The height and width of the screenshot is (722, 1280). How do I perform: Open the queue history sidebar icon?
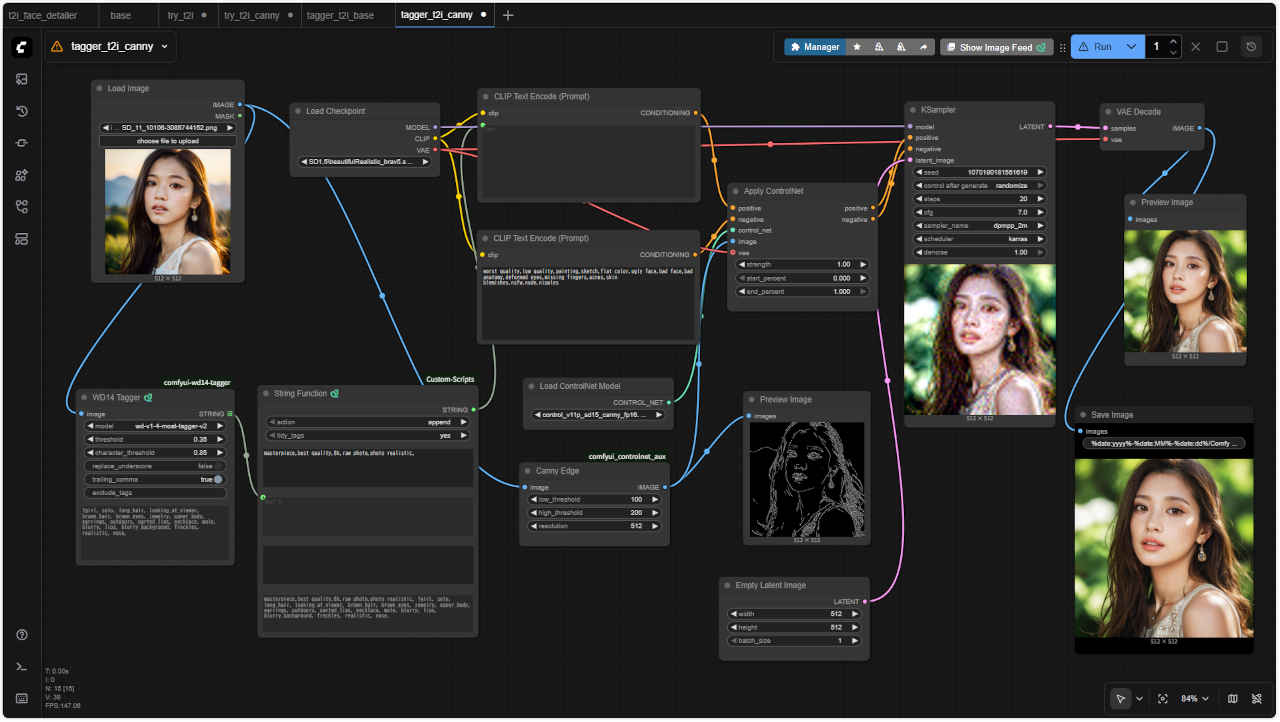coord(22,111)
